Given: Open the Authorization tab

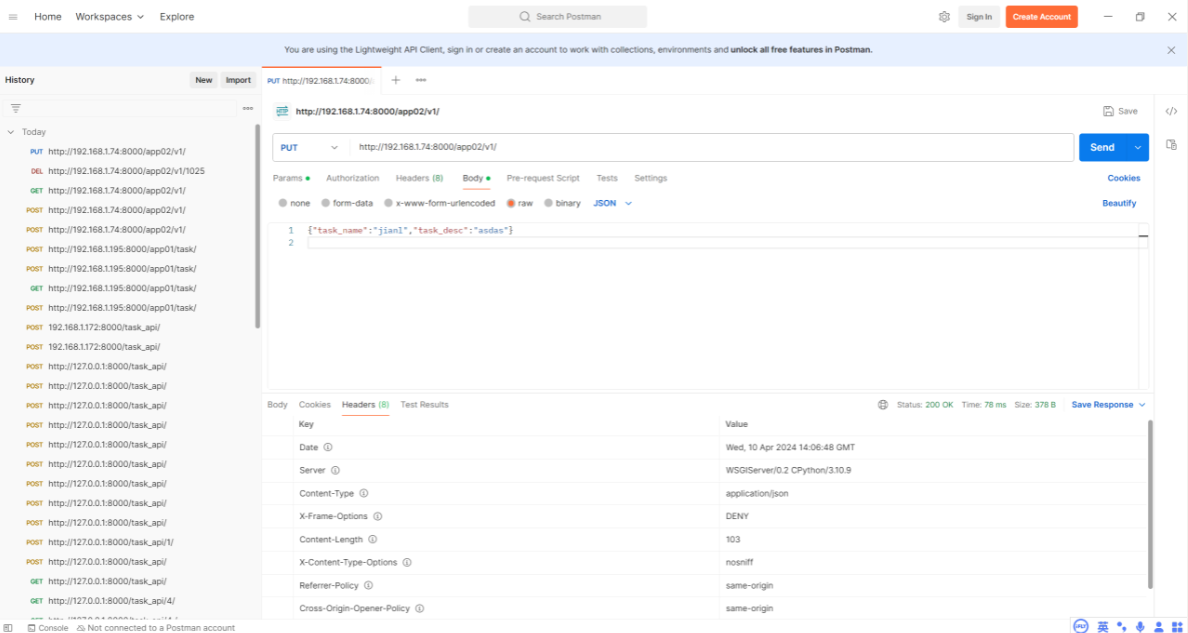Looking at the screenshot, I should coord(352,178).
